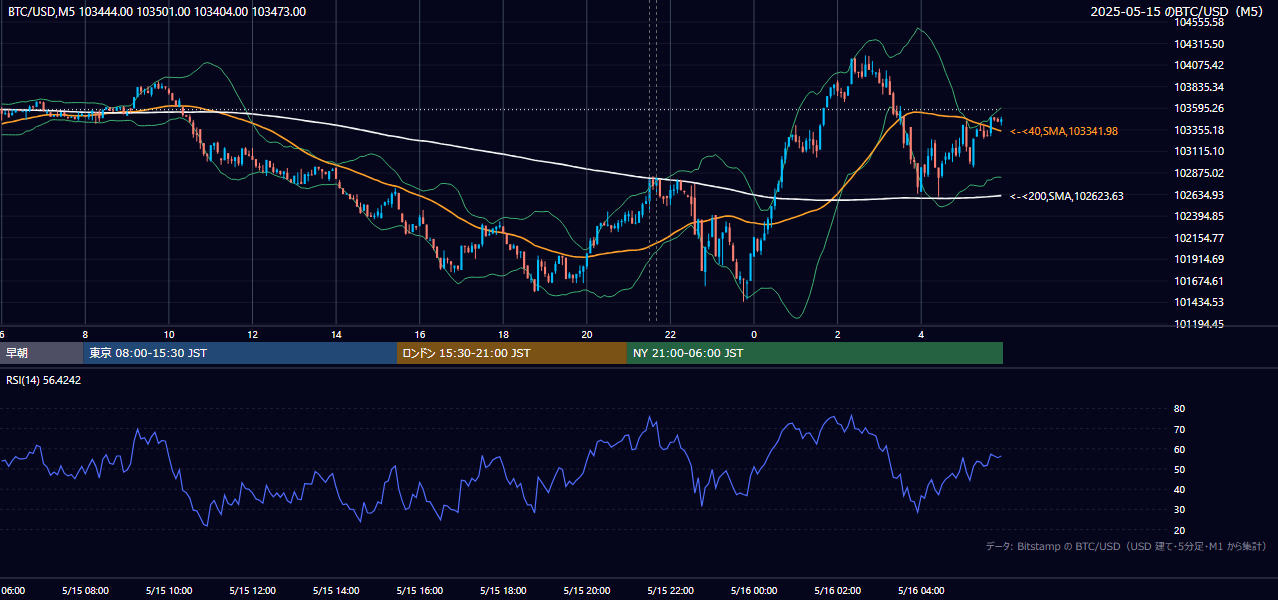Viewport: 1278px width, 600px height.
Task: Click hour tick 10 under price chart
Action: 169,335
